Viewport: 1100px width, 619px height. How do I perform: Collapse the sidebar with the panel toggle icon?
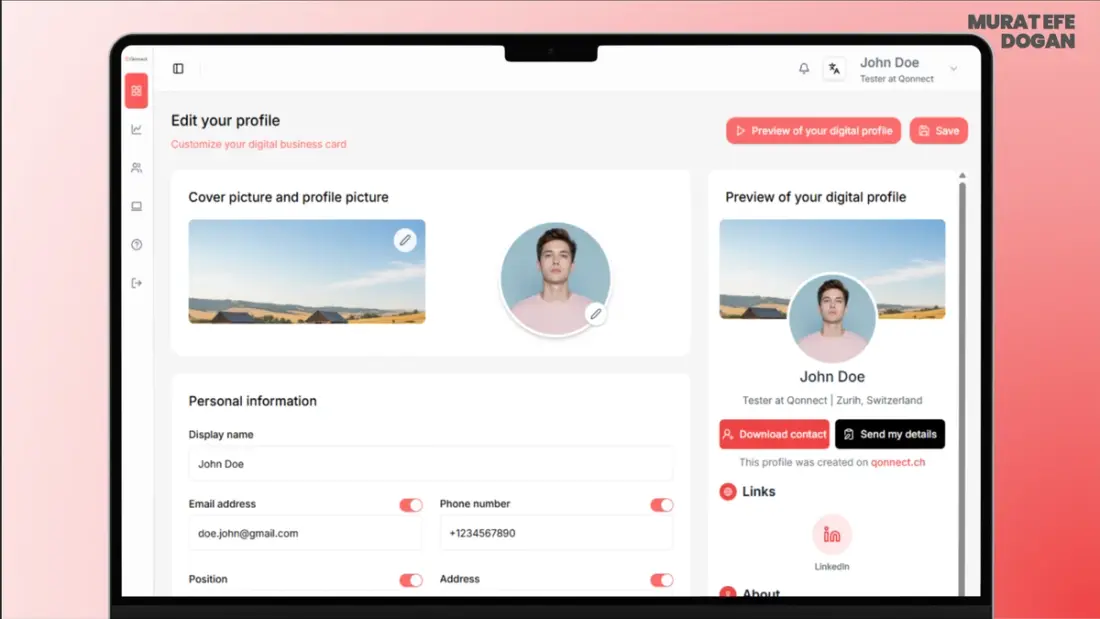(178, 69)
